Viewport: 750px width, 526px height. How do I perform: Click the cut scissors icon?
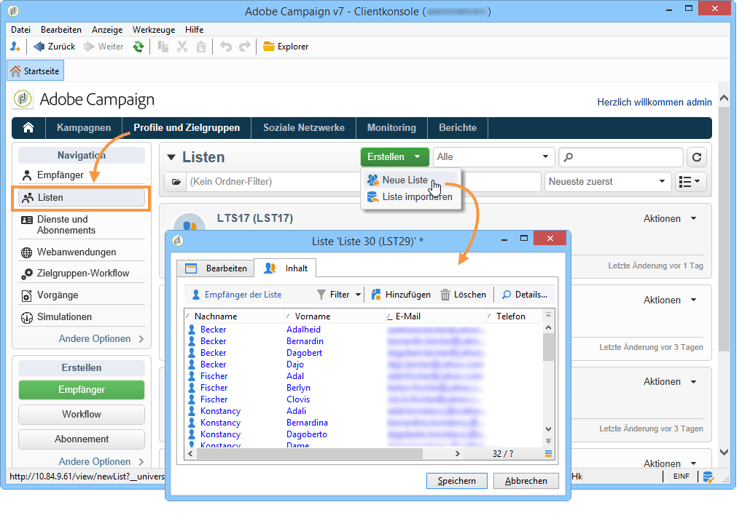(182, 46)
